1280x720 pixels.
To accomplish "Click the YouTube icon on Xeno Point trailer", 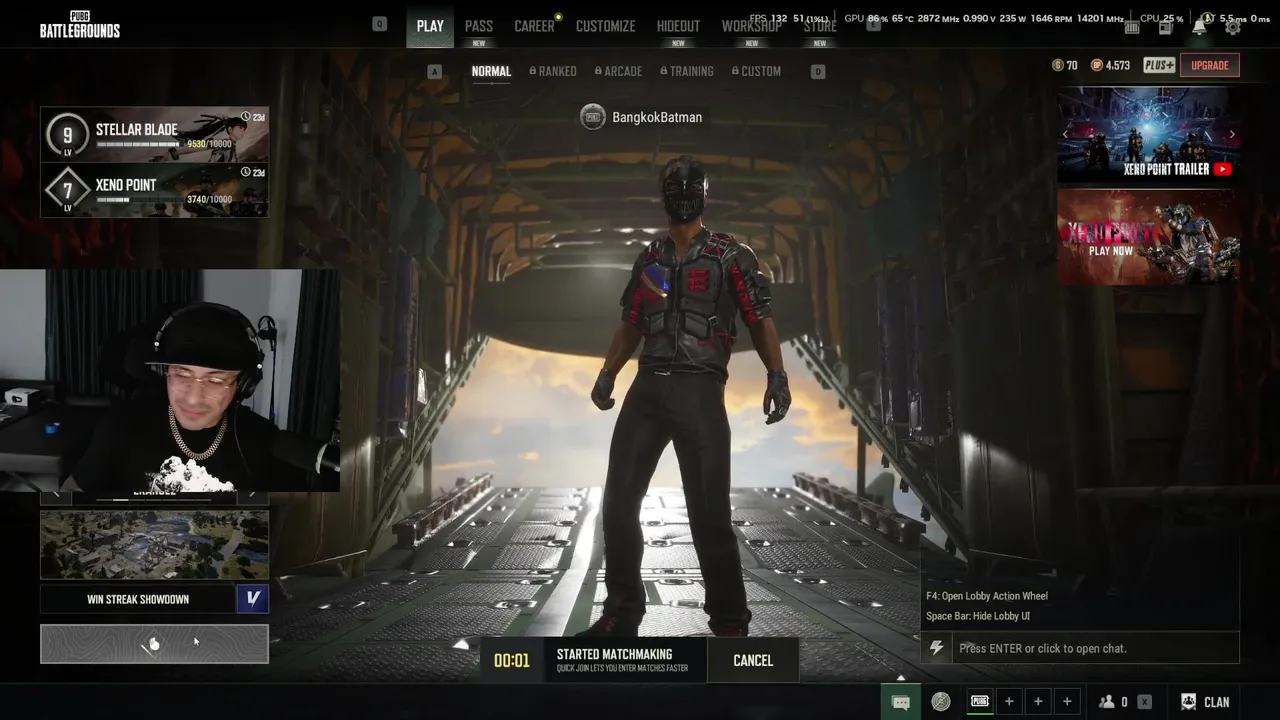I will (x=1222, y=169).
